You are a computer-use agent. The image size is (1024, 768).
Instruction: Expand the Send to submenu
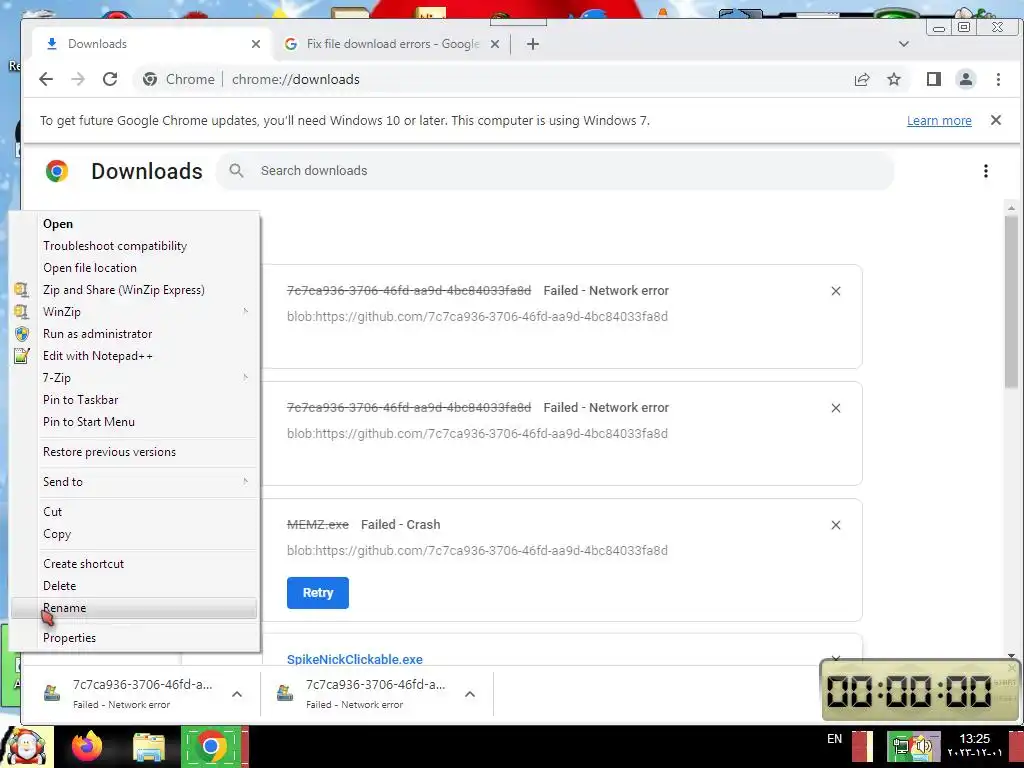tap(134, 482)
